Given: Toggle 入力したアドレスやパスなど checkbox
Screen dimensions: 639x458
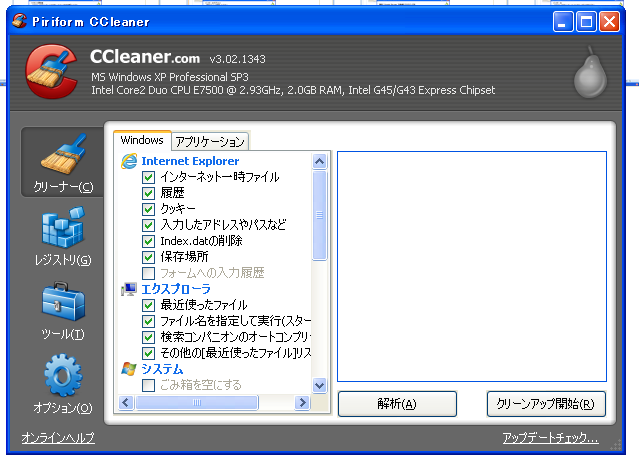Looking at the screenshot, I should pos(148,225).
